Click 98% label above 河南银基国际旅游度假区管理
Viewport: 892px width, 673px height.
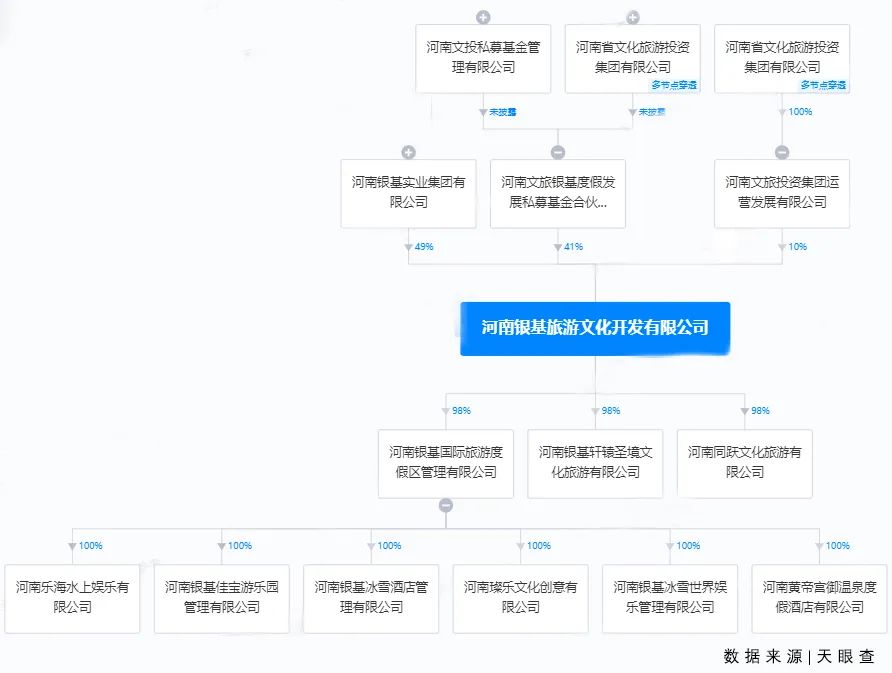click(x=461, y=411)
